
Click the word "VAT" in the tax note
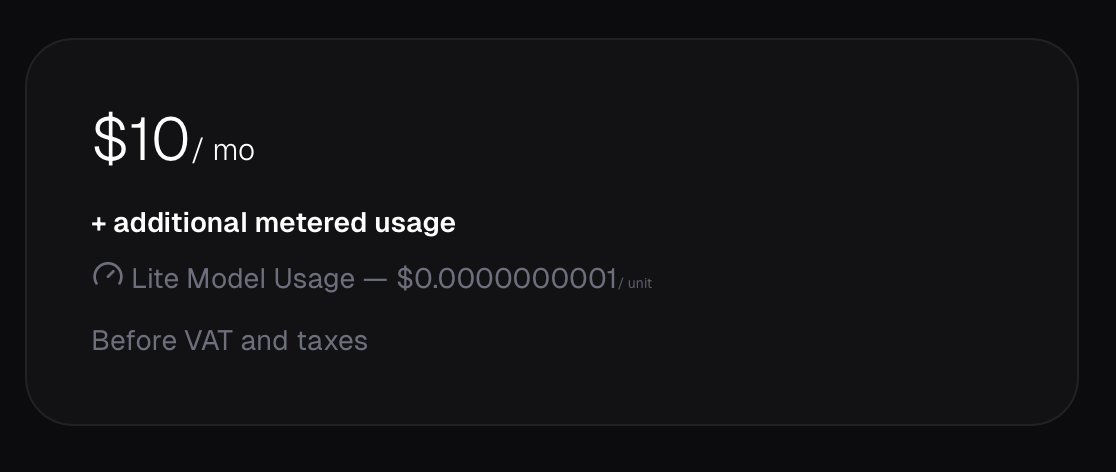coord(208,341)
